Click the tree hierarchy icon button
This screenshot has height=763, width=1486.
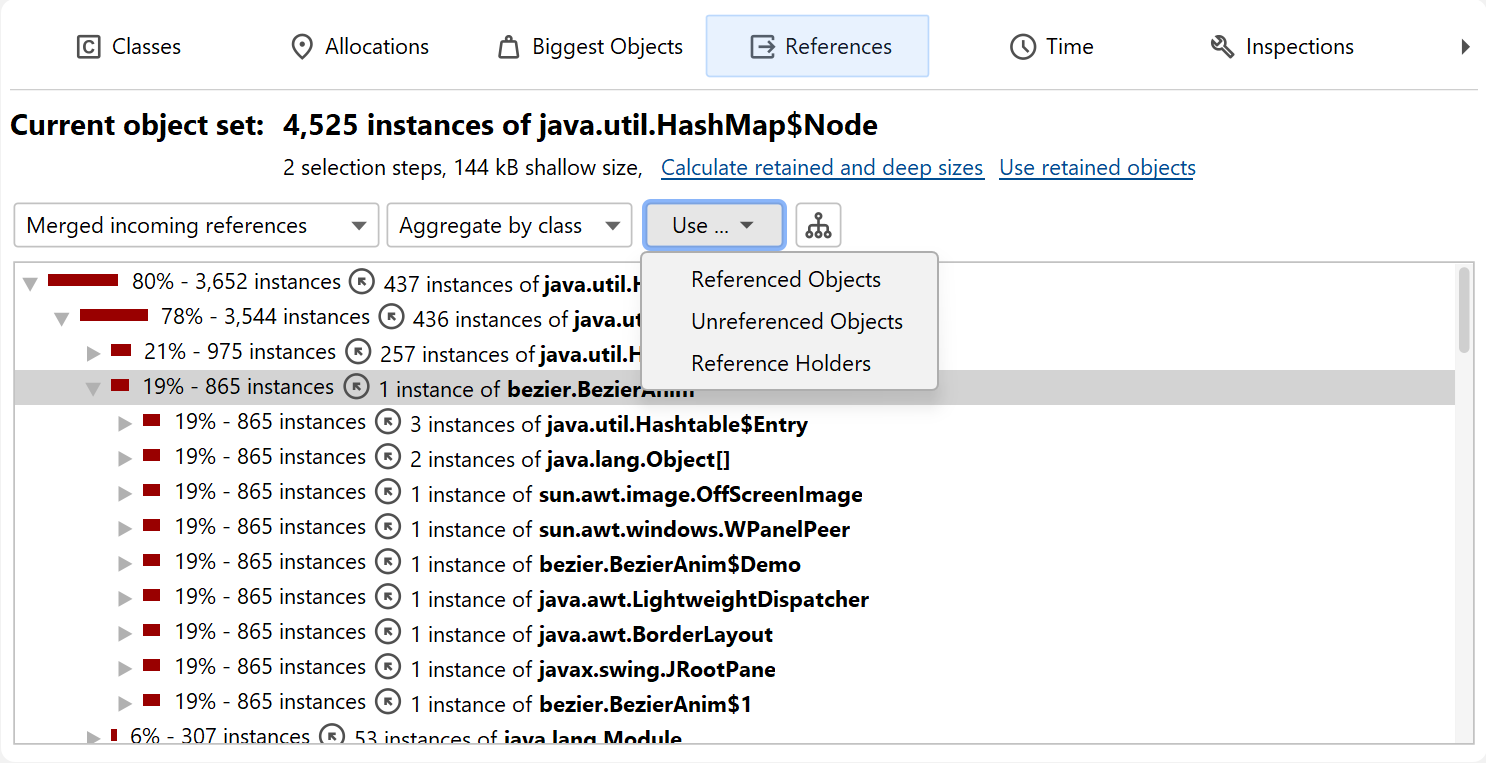point(818,226)
